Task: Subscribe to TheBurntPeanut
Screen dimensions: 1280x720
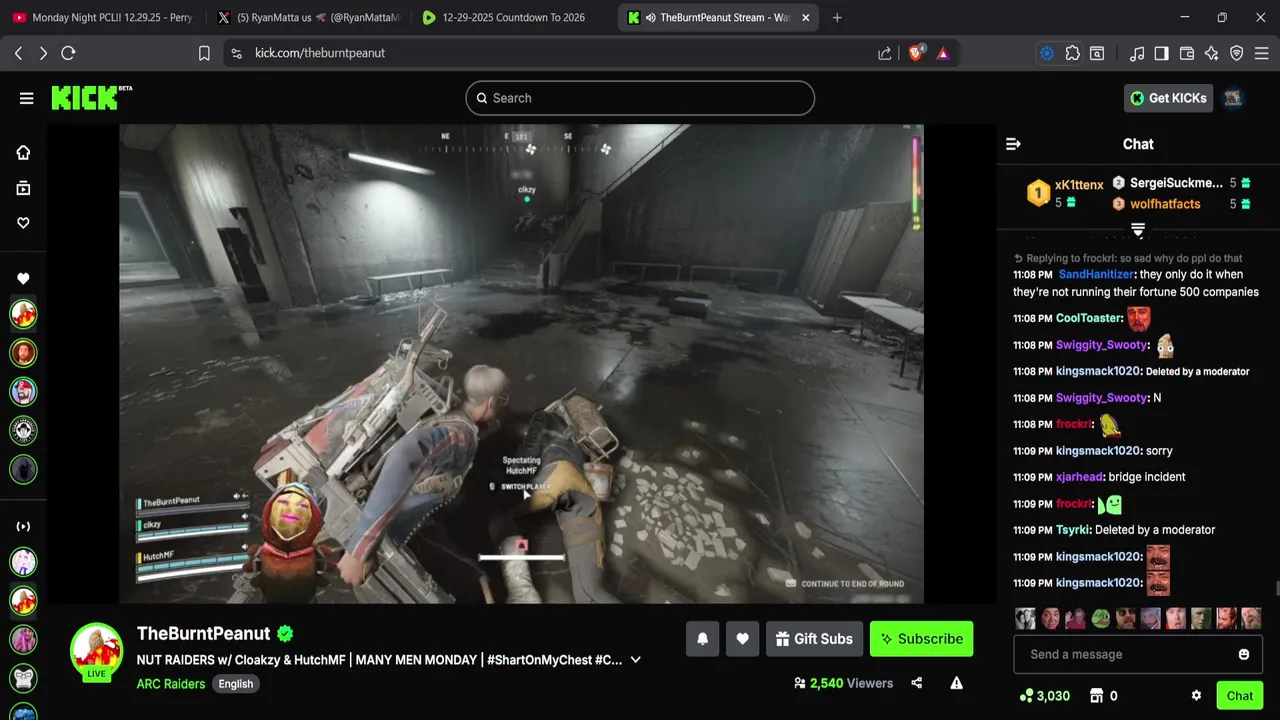Action: click(921, 639)
